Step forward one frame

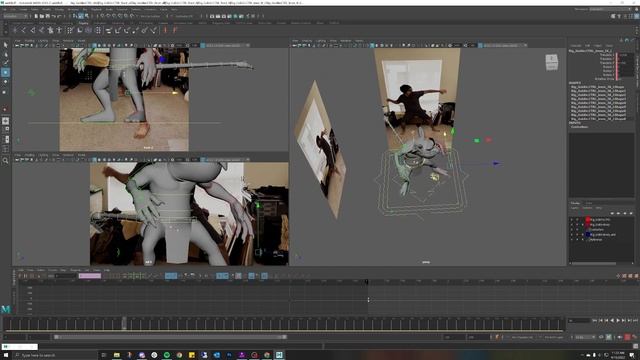(624, 321)
